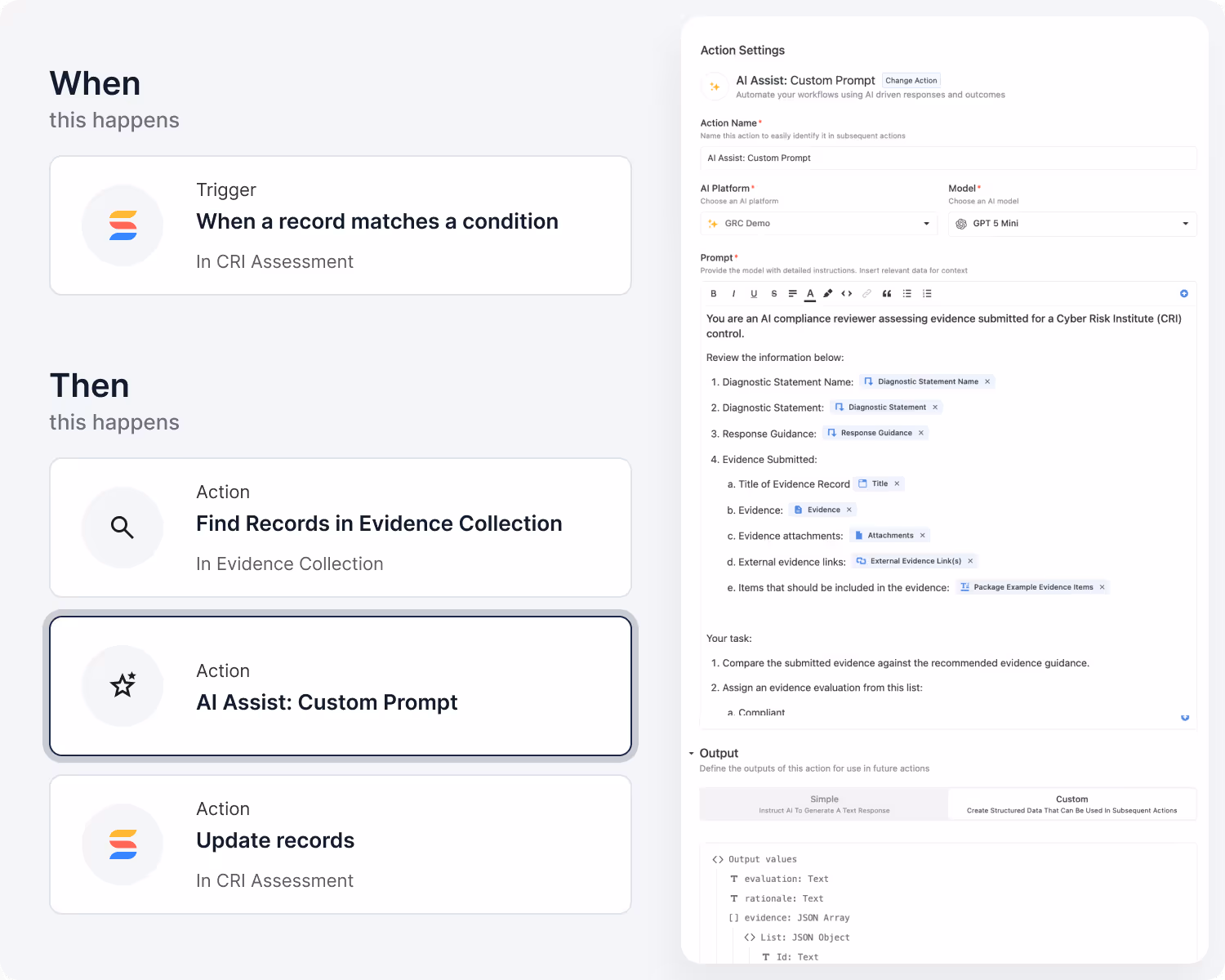Remove the Diagnostic Statement Name tag
Screen dimensions: 1225x980
987,381
